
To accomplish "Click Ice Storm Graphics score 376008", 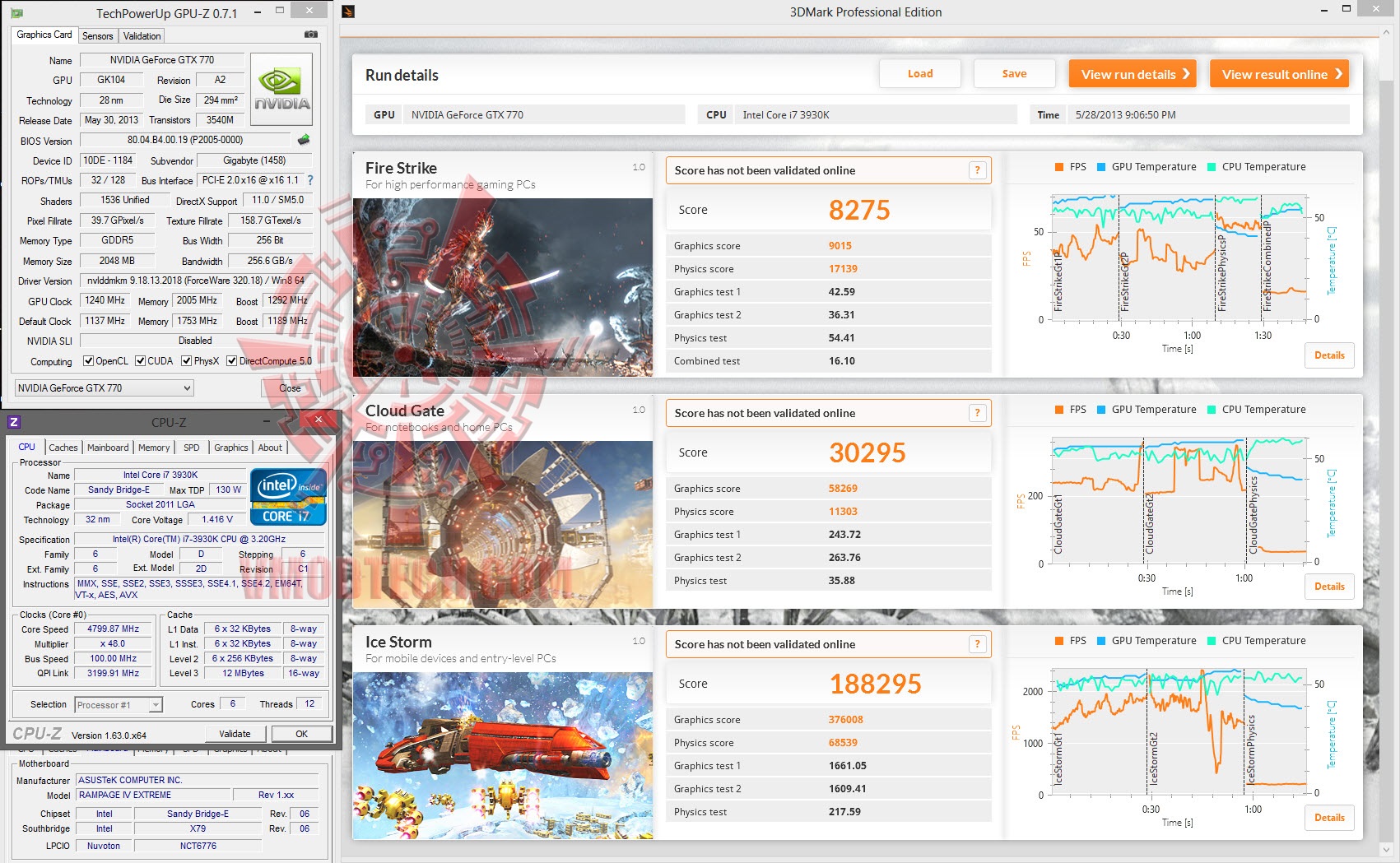I will pyautogui.click(x=846, y=720).
